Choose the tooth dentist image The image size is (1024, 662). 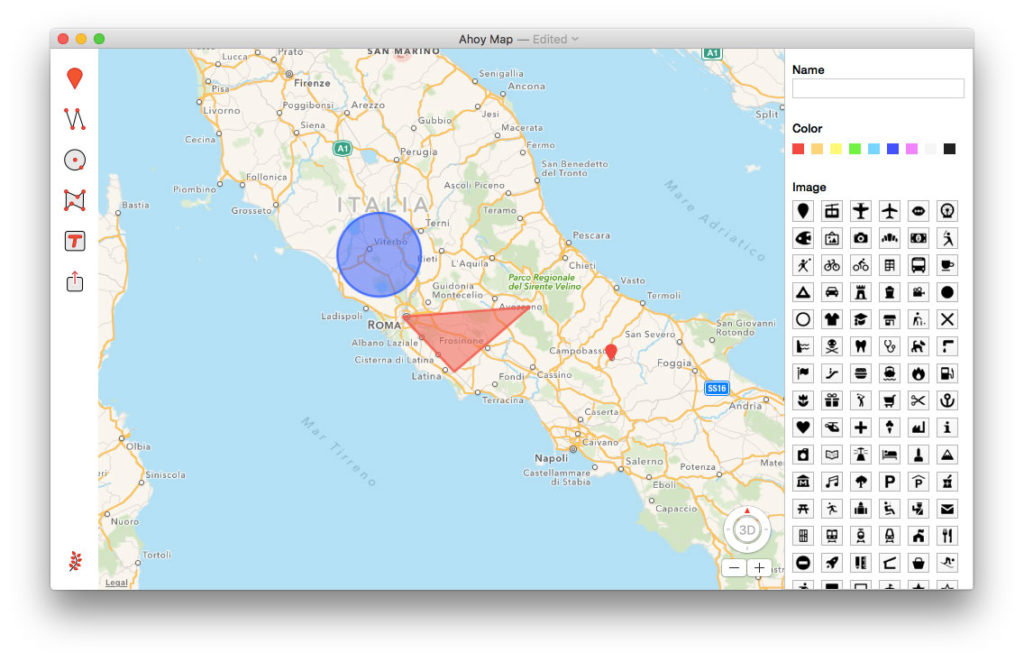(861, 347)
